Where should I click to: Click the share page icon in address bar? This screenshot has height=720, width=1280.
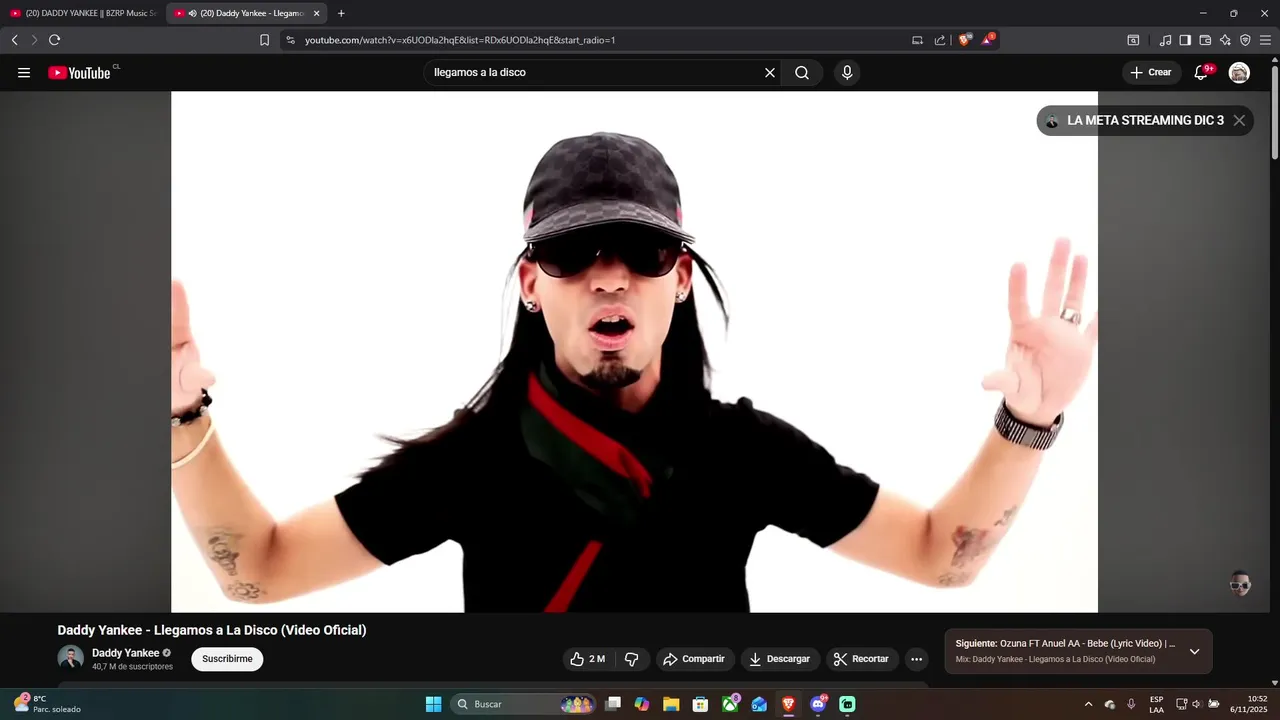pyautogui.click(x=940, y=40)
